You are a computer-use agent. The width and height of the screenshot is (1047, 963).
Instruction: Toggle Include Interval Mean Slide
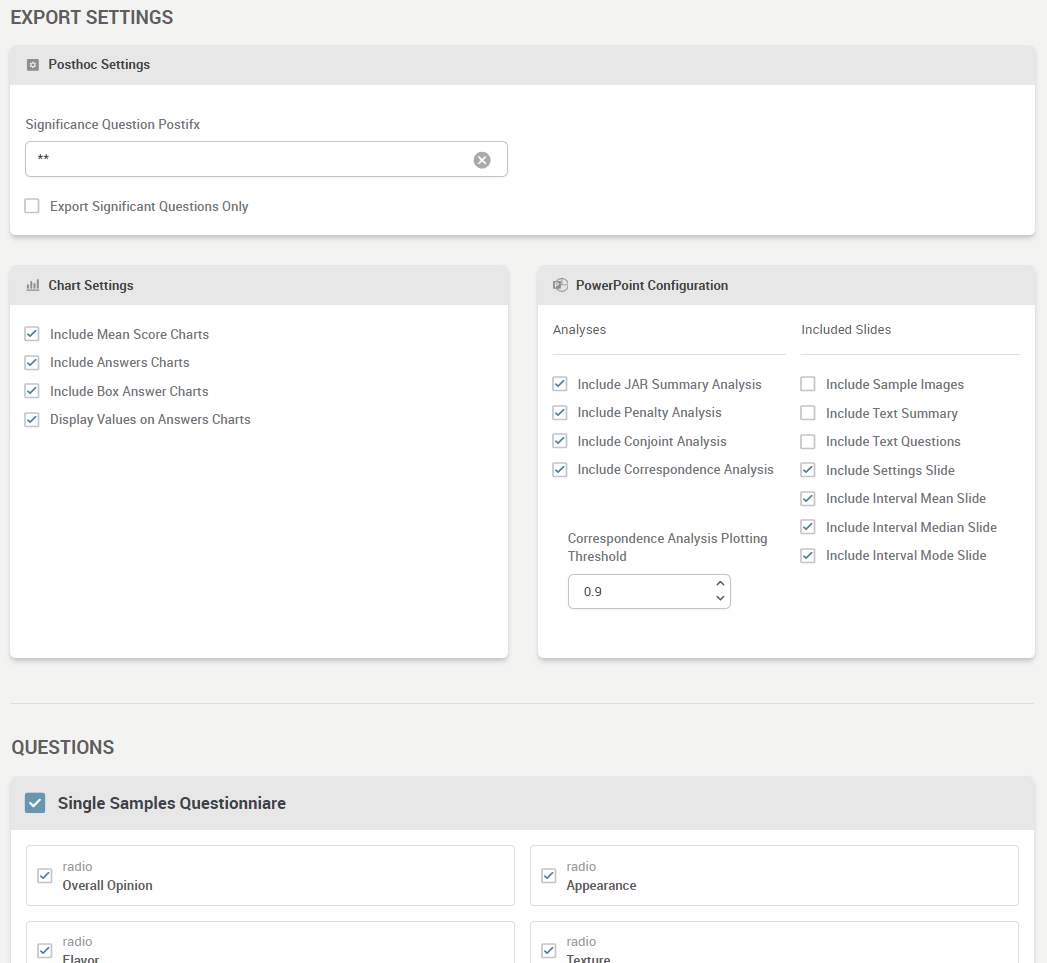coord(808,498)
